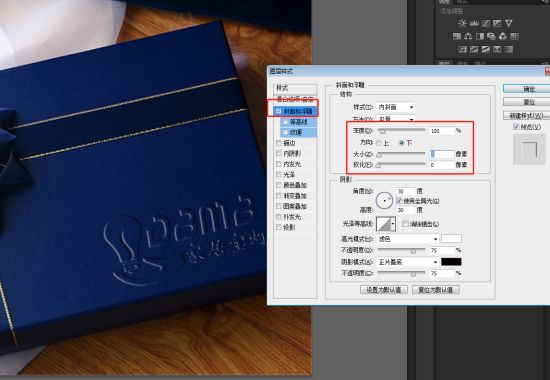550x380 pixels.
Task: Add a Posterize adjustment icon
Action: pos(474,49)
